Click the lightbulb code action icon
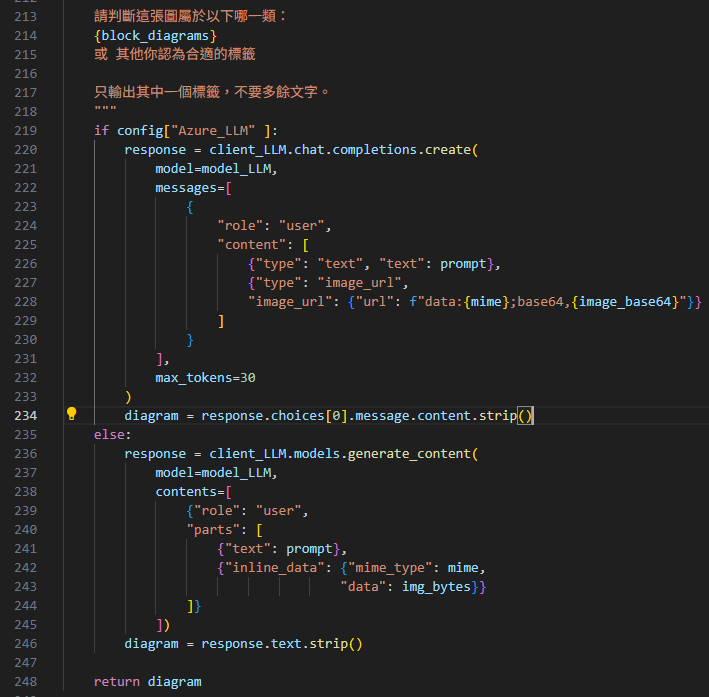 tap(71, 414)
